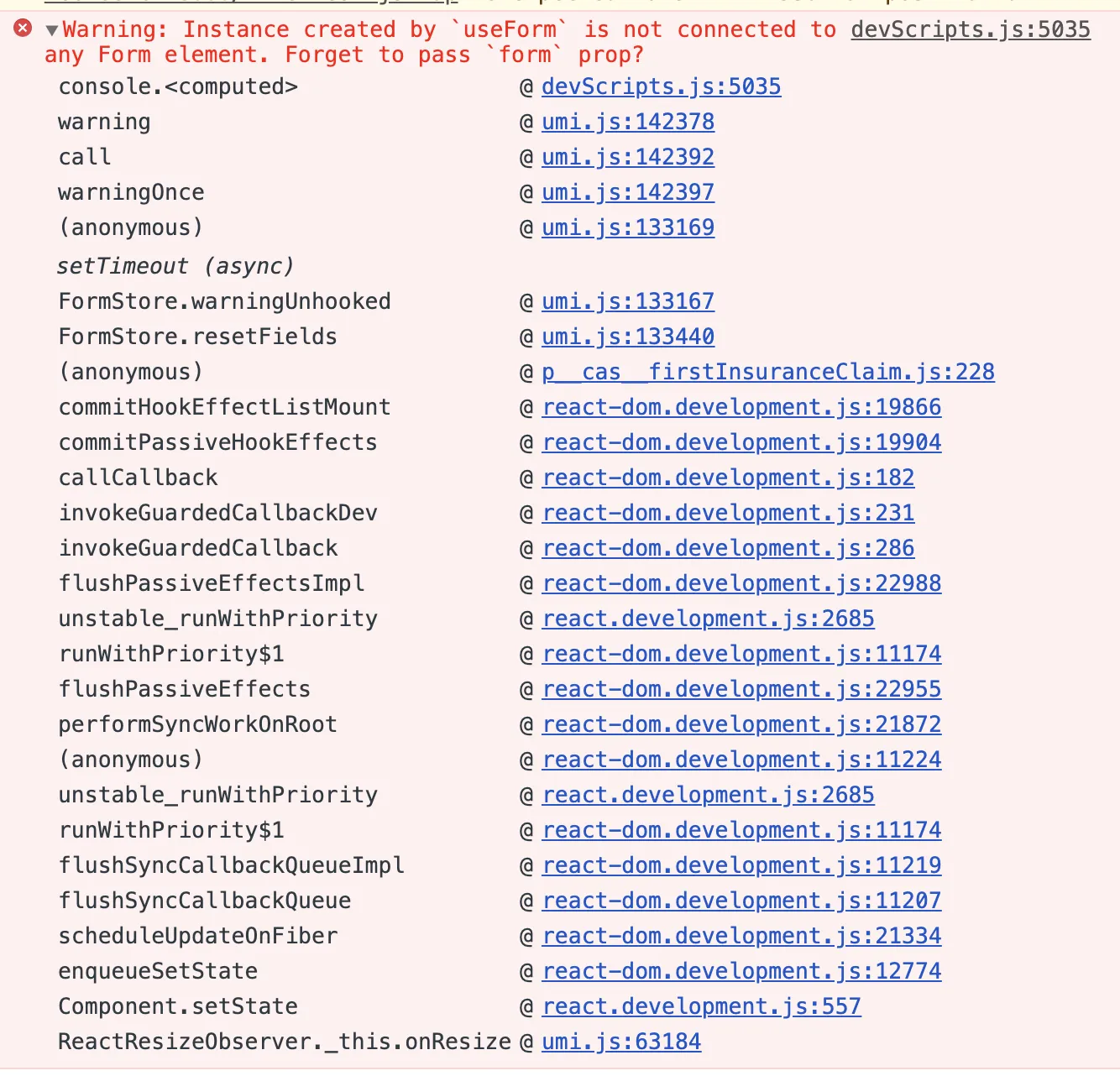The height and width of the screenshot is (1076, 1120).
Task: Open umi.js:133169 anonymous frame link
Action: (x=628, y=227)
